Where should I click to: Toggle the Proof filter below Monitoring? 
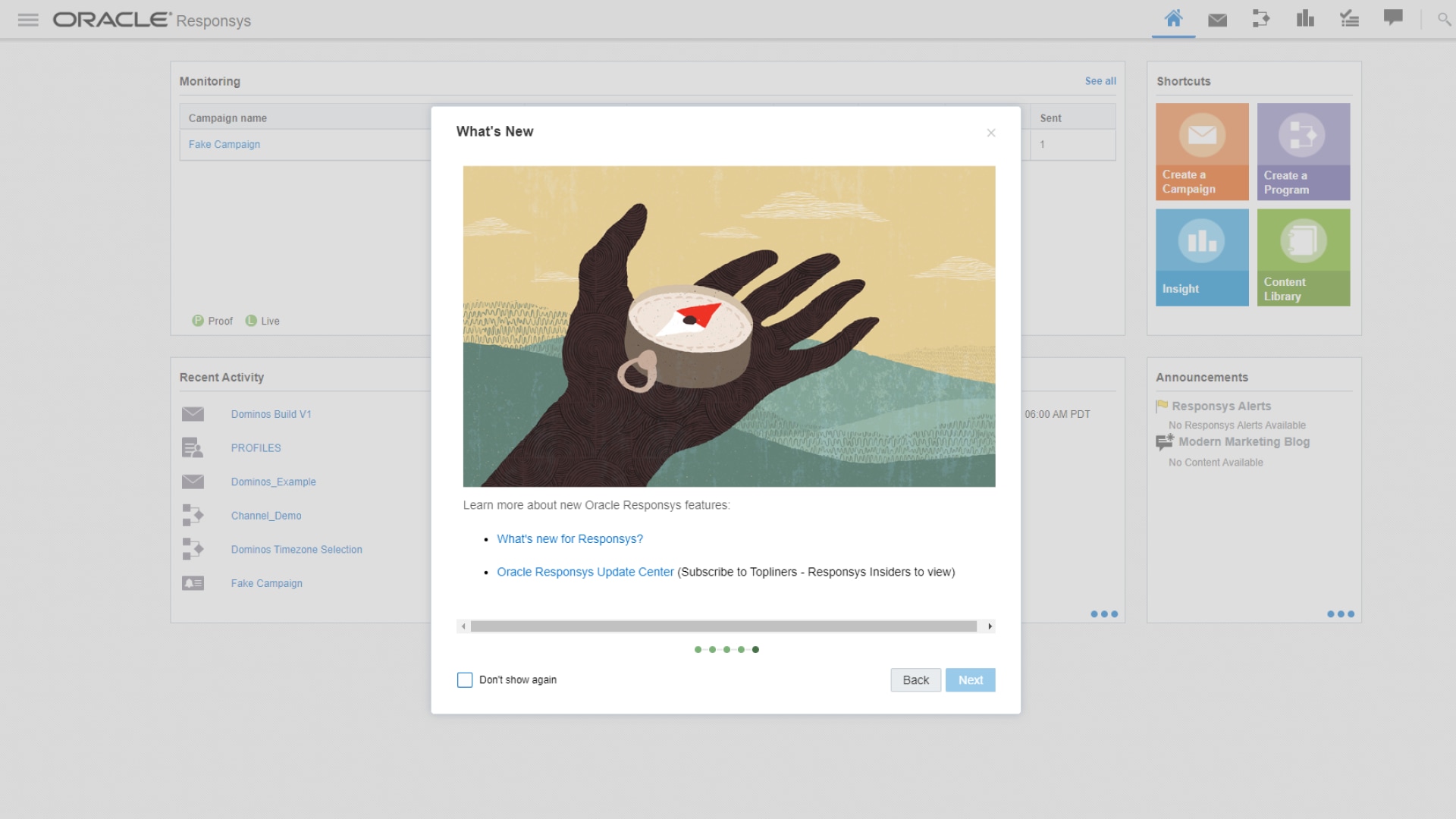click(x=212, y=321)
